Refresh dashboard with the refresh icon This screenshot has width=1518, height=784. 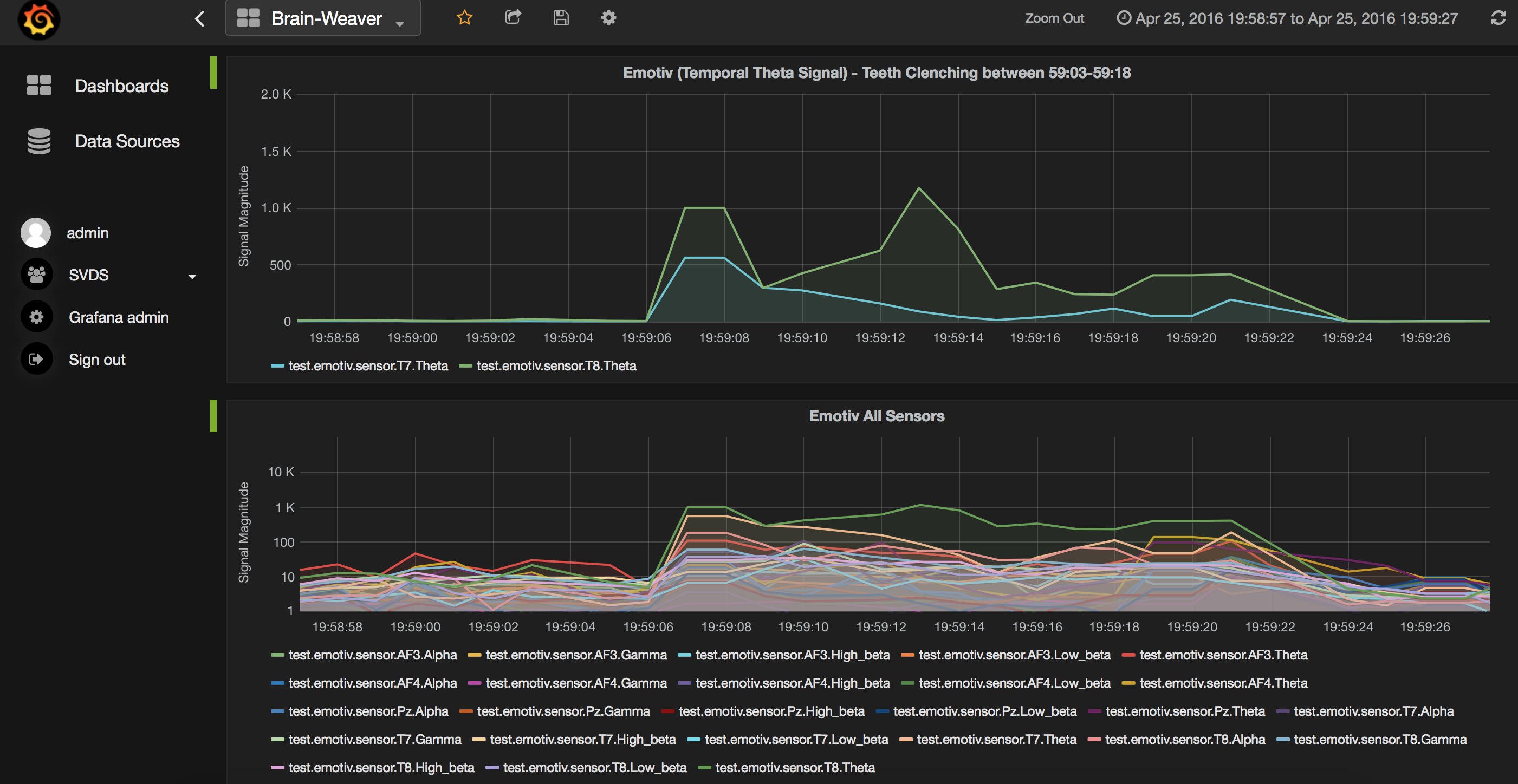point(1498,18)
